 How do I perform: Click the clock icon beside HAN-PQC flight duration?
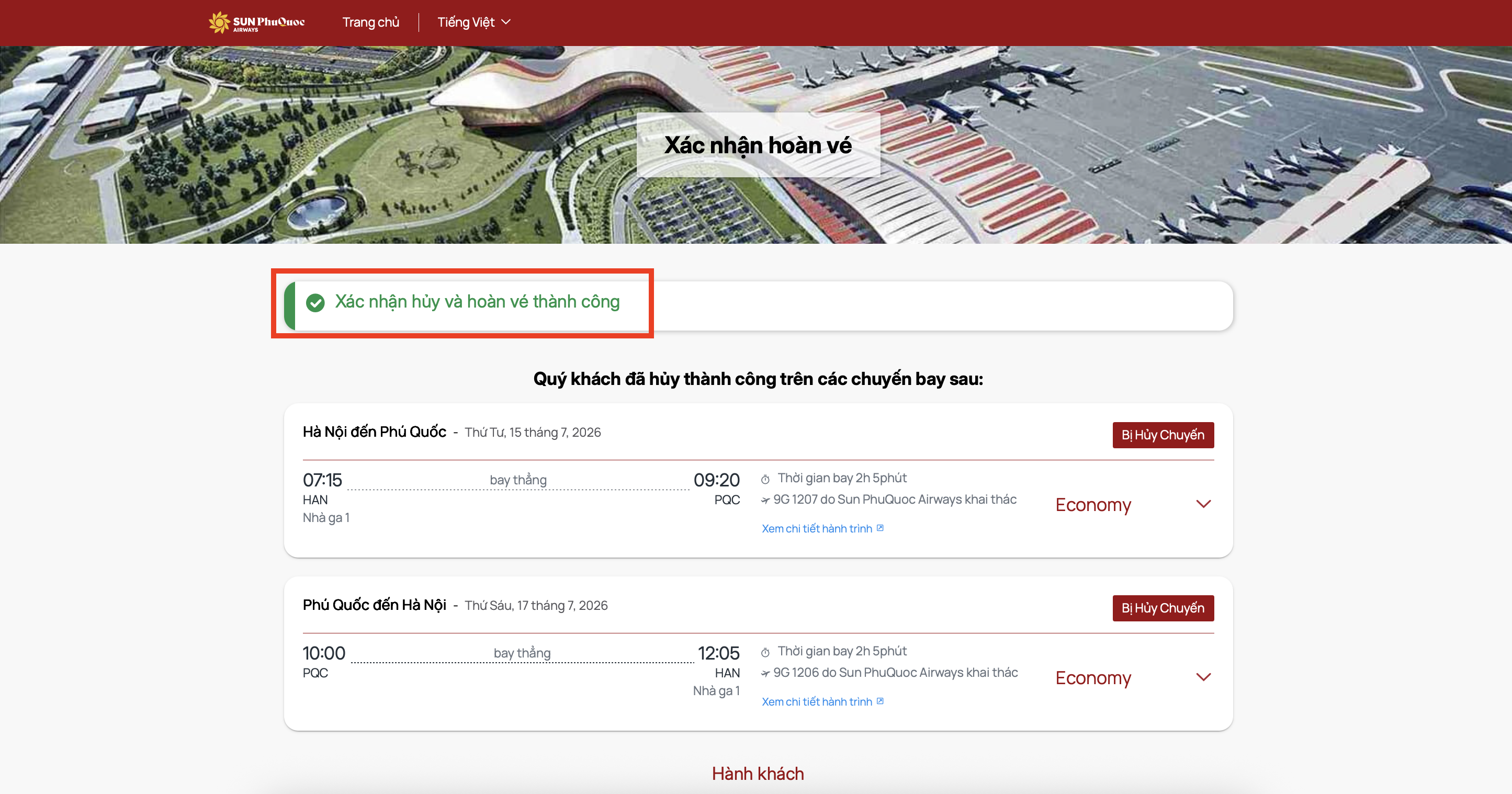[x=765, y=480]
